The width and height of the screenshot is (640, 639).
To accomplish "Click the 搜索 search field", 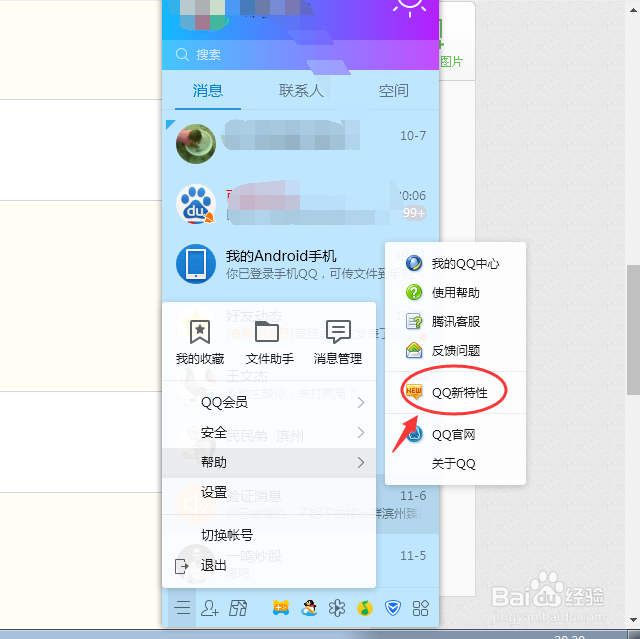I will pyautogui.click(x=300, y=54).
